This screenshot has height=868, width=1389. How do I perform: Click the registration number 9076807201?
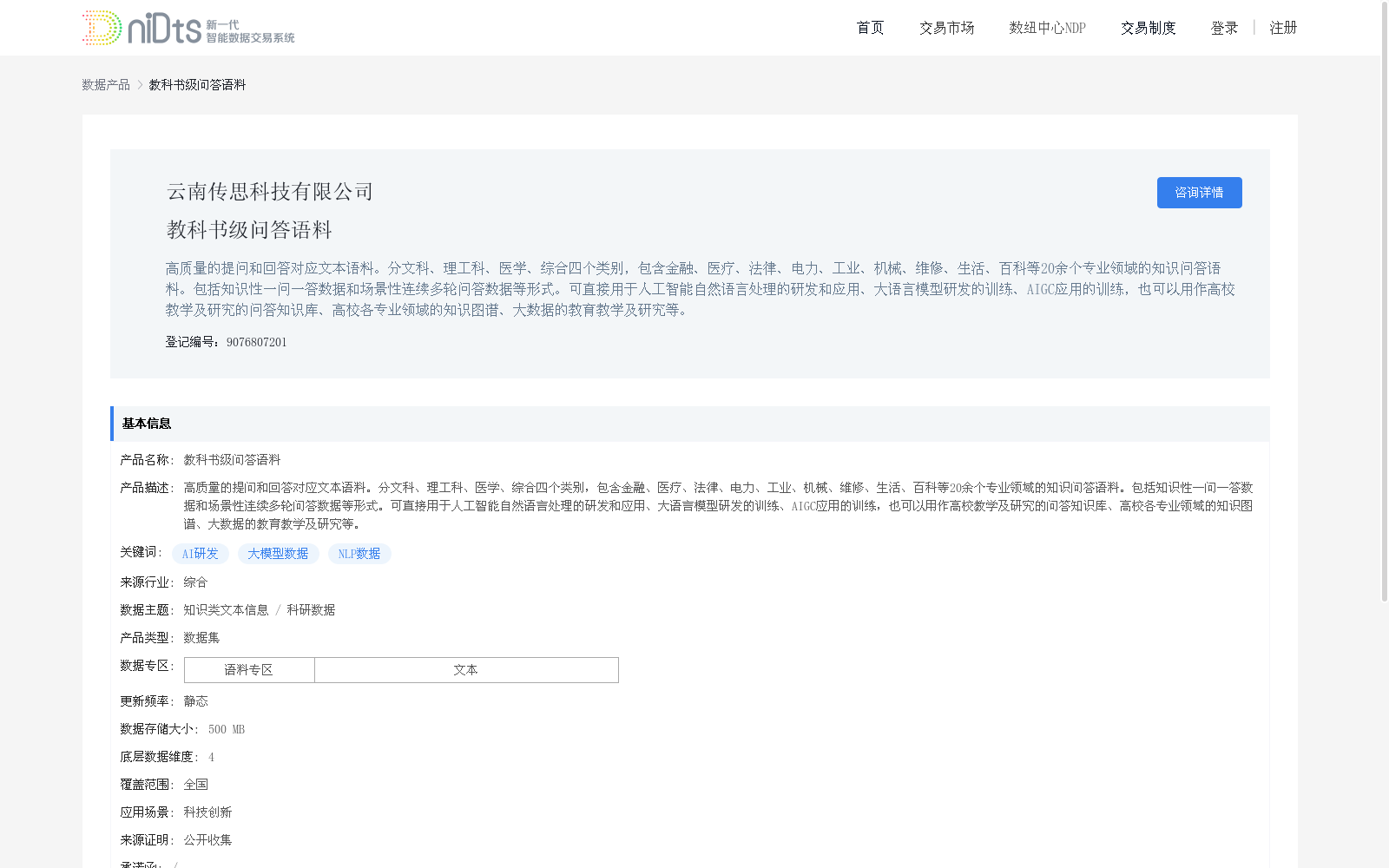click(x=256, y=342)
